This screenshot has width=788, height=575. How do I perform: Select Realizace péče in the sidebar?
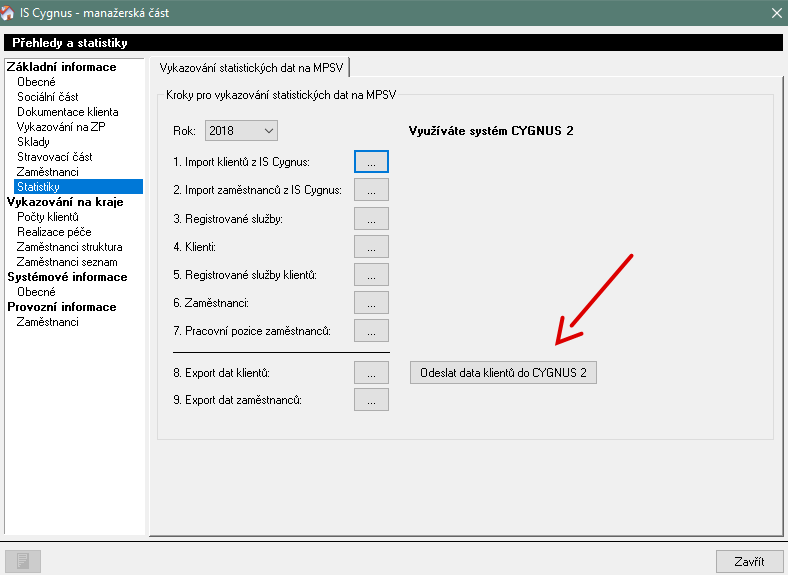(54, 232)
